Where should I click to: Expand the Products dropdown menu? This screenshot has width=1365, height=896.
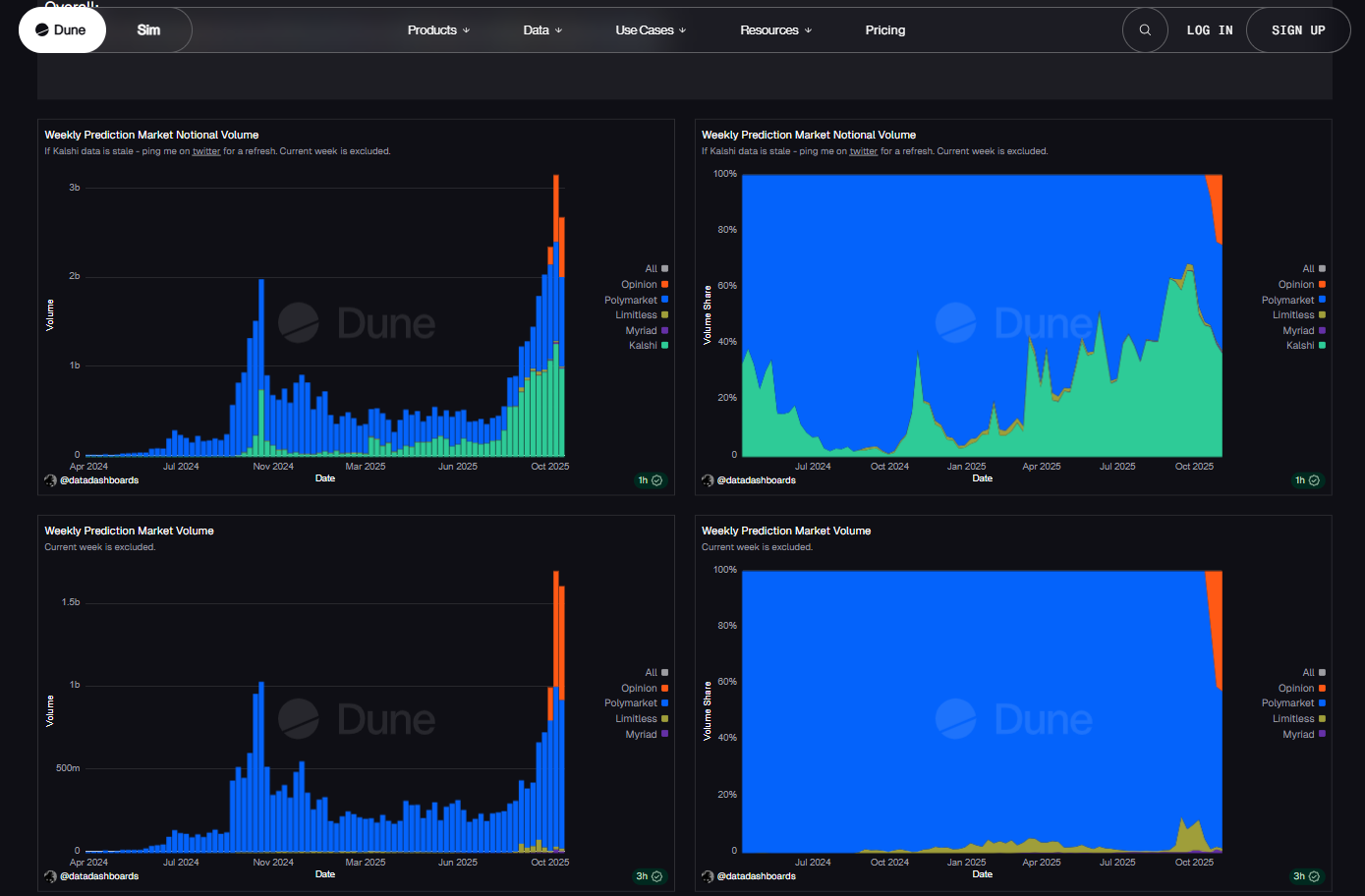pyautogui.click(x=438, y=30)
